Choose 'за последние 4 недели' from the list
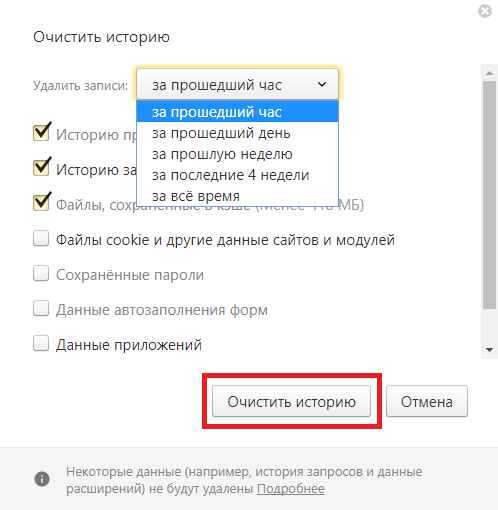498x510 pixels. pyautogui.click(x=237, y=175)
